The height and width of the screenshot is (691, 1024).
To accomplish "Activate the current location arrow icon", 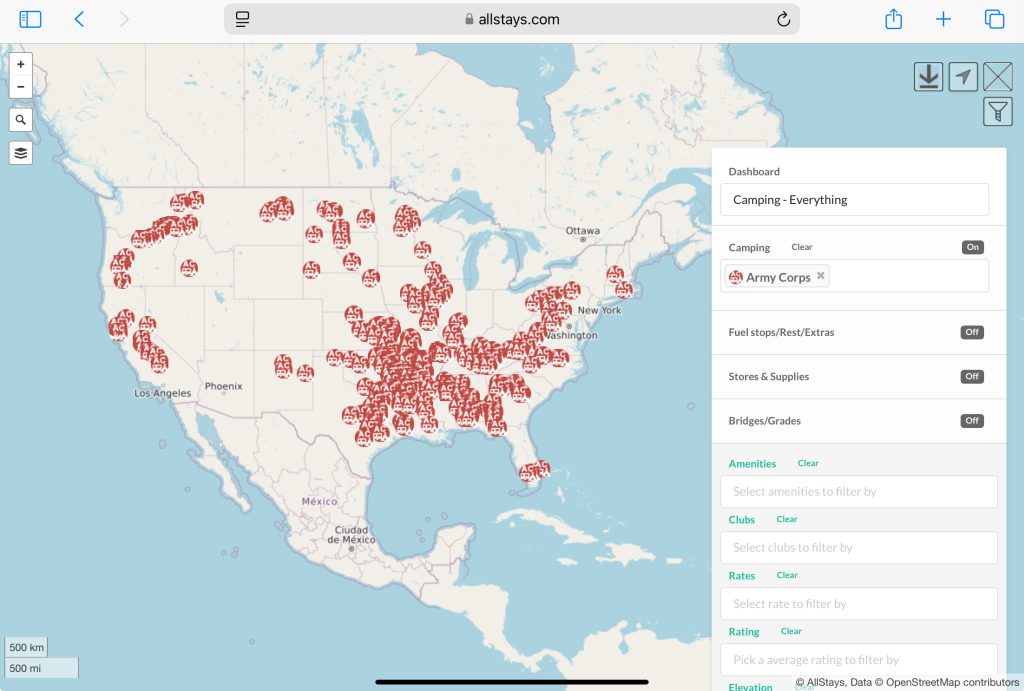I will pos(963,75).
